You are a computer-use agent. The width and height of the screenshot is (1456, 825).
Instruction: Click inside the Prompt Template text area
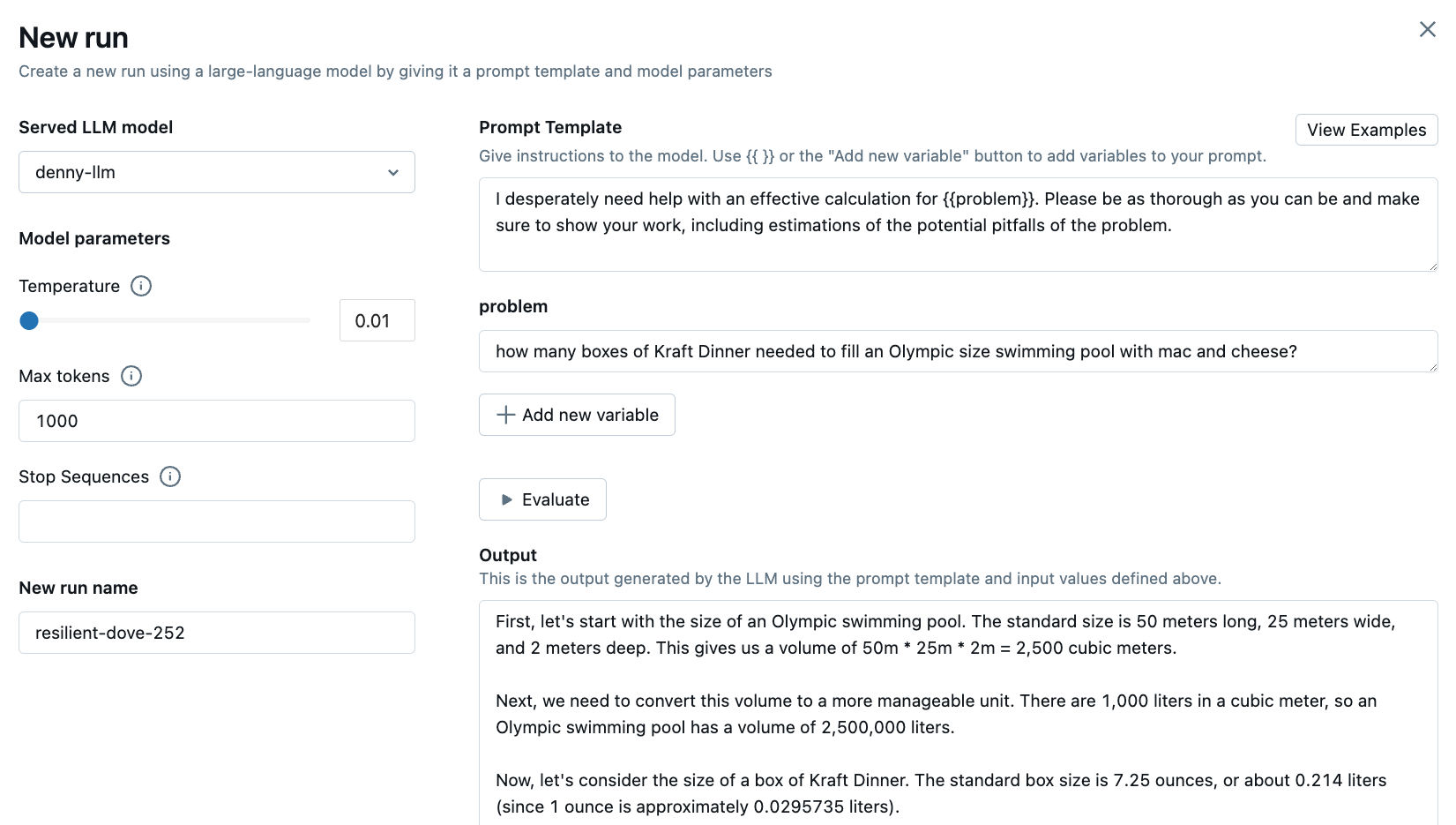pyautogui.click(x=958, y=225)
